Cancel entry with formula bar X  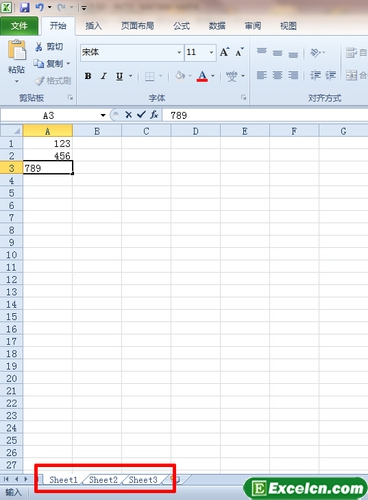point(128,115)
